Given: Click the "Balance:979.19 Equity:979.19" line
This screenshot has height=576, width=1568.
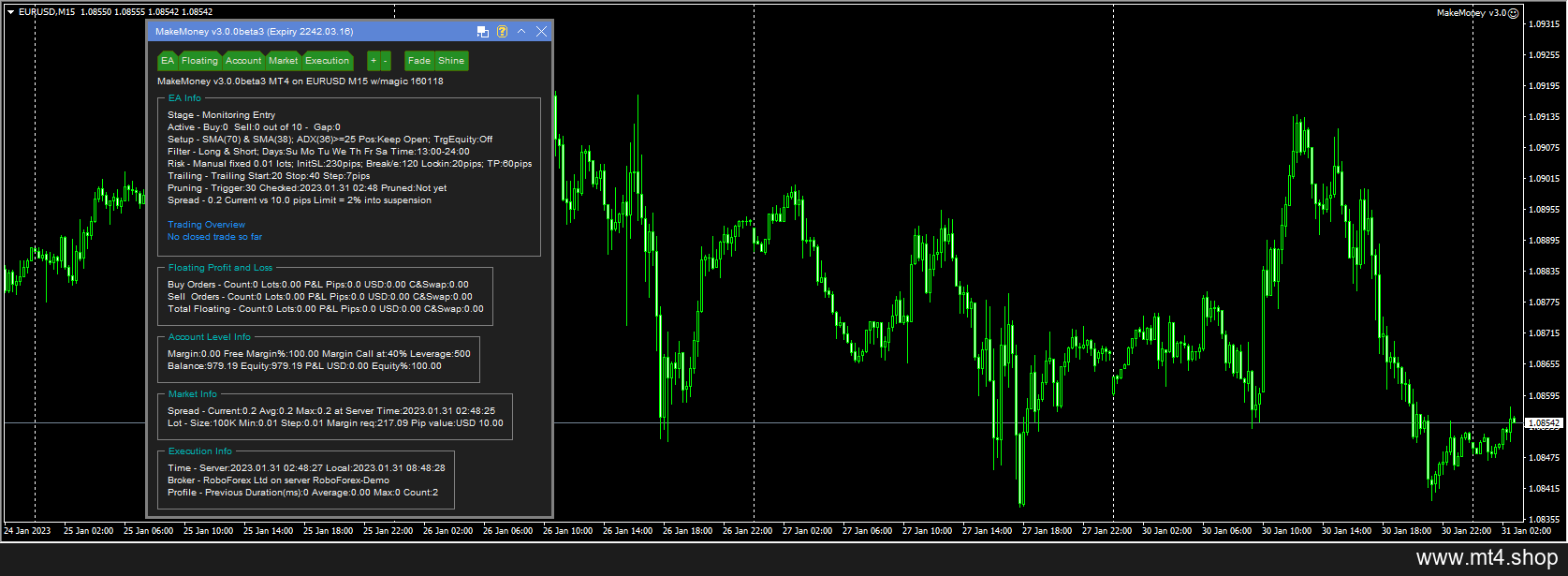Looking at the screenshot, I should 304,366.
